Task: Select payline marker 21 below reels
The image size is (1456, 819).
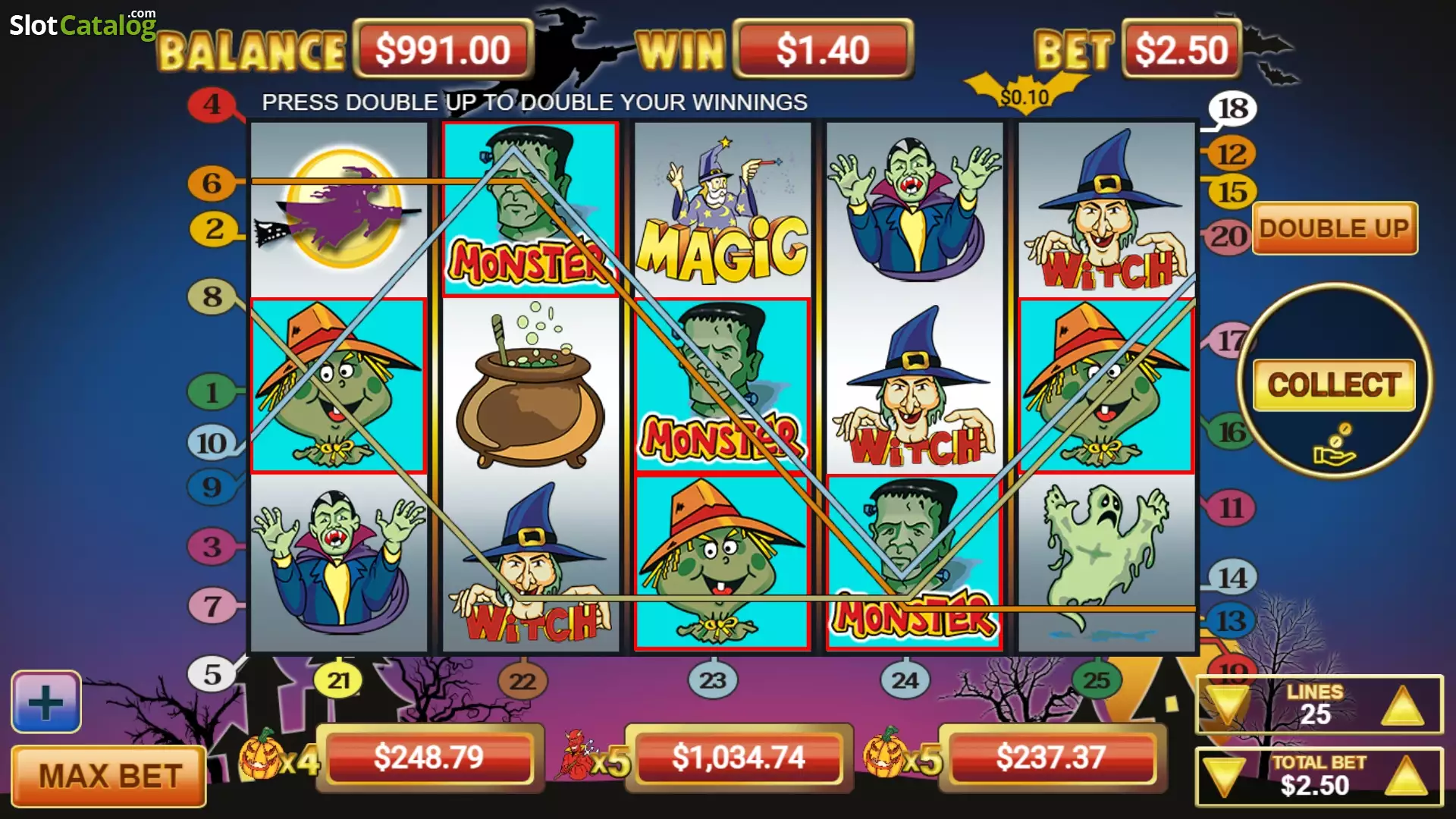Action: pyautogui.click(x=338, y=680)
